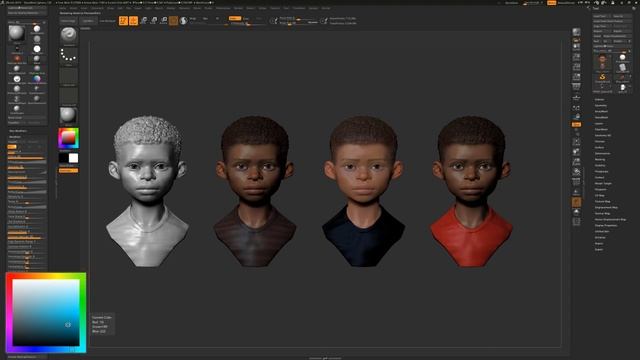Expand the Vector Displacement Map subpalette
The width and height of the screenshot is (640, 360).
click(610, 220)
